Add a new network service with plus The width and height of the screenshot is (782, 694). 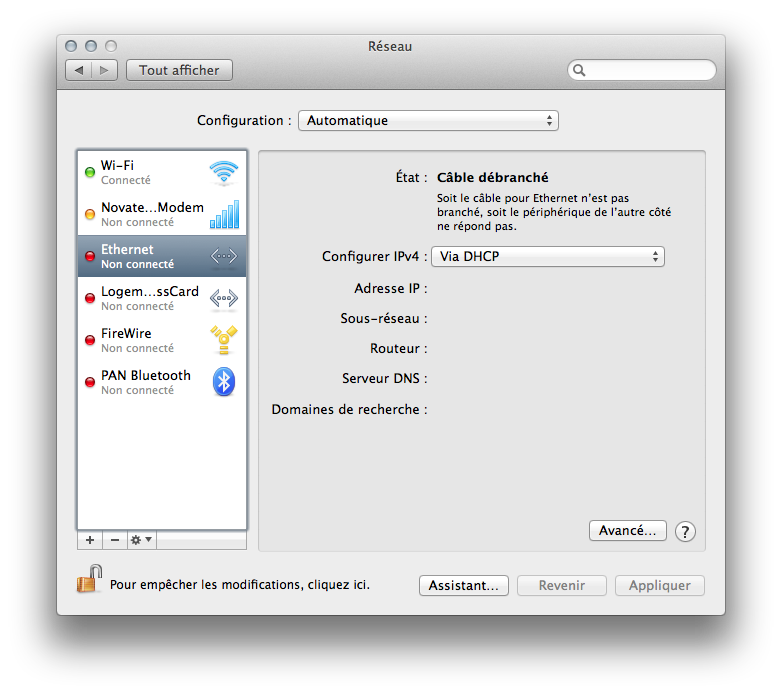click(x=90, y=540)
